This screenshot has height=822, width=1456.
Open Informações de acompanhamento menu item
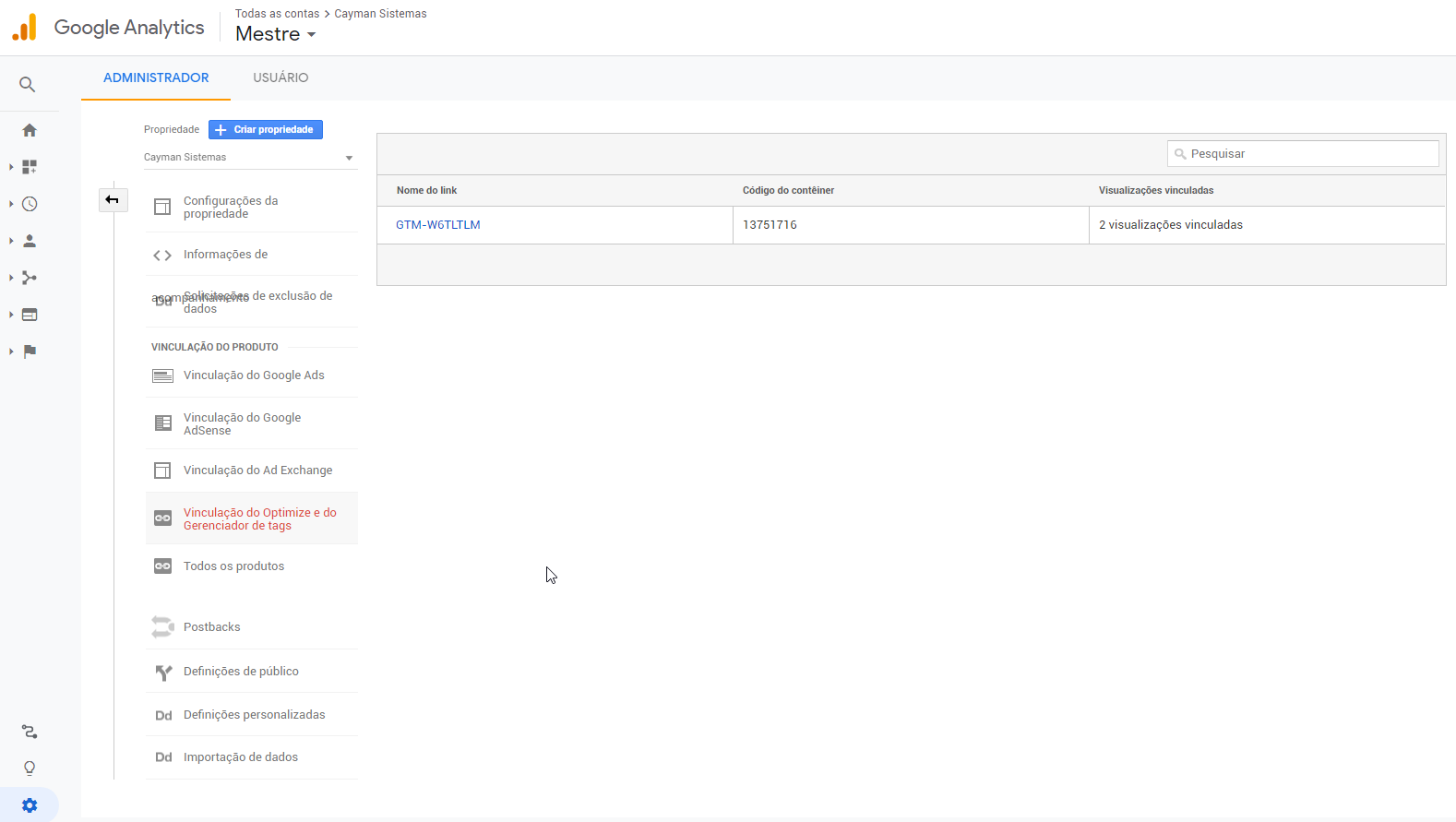point(252,255)
